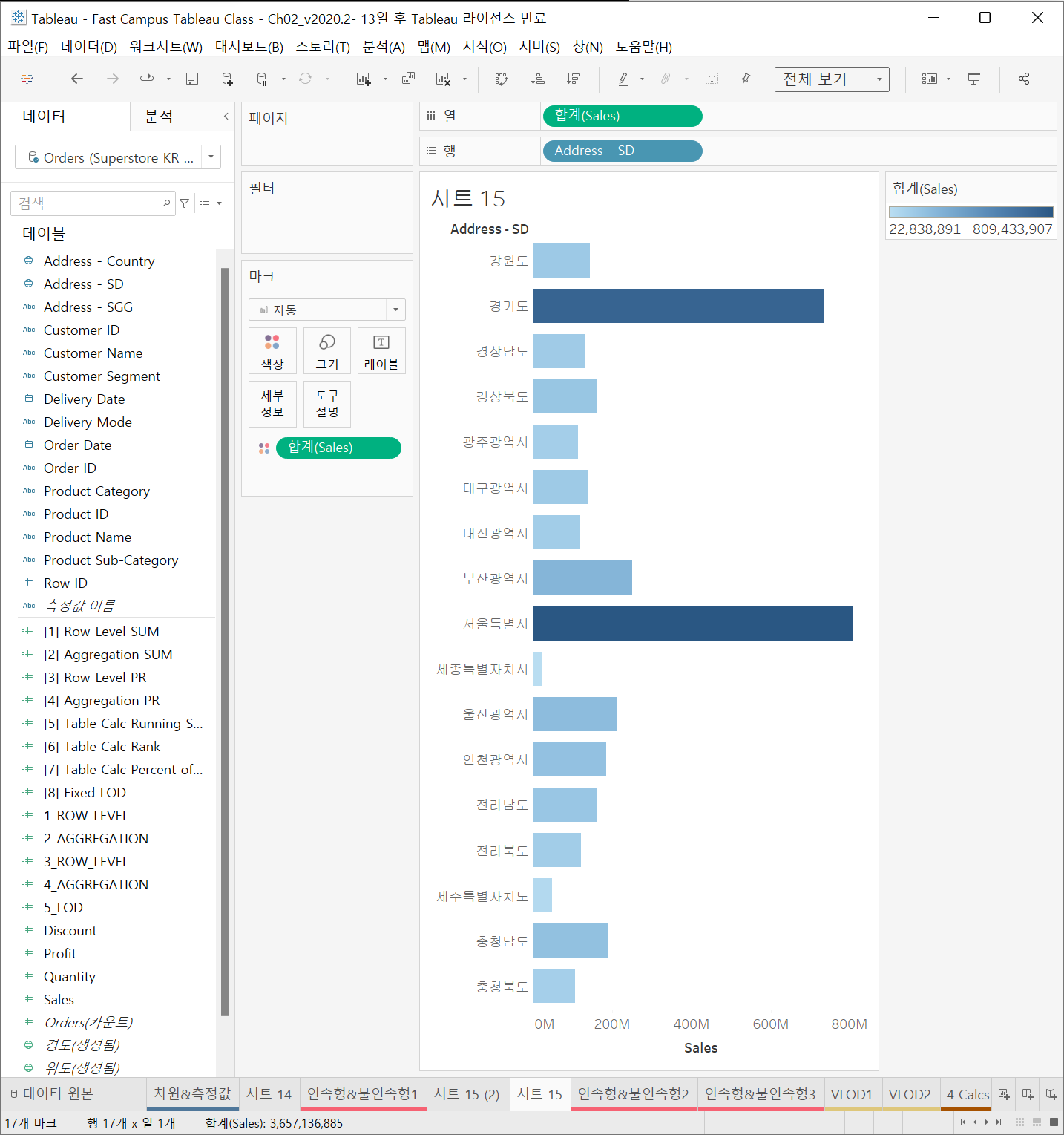Click the save workbook icon
This screenshot has height=1135, width=1064.
click(x=192, y=79)
